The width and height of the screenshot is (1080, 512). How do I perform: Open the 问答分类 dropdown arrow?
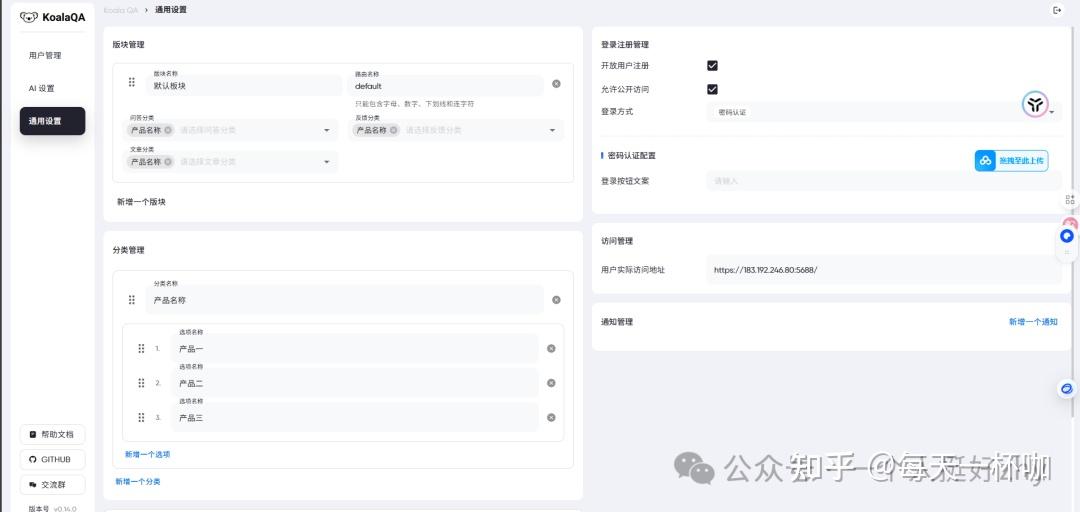[326, 130]
